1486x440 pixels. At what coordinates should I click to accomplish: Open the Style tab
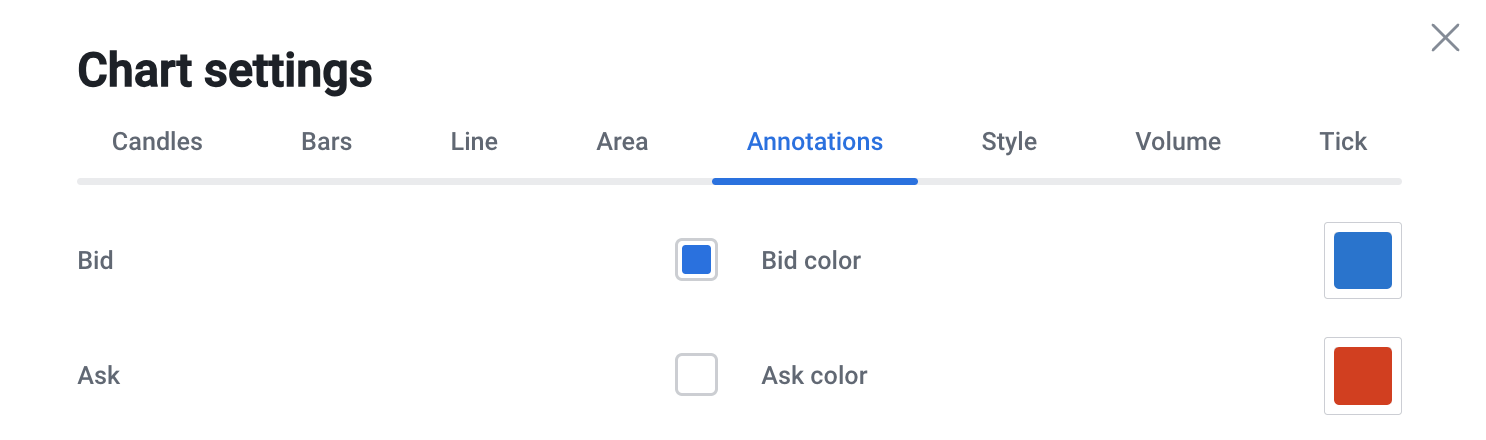click(x=1009, y=142)
